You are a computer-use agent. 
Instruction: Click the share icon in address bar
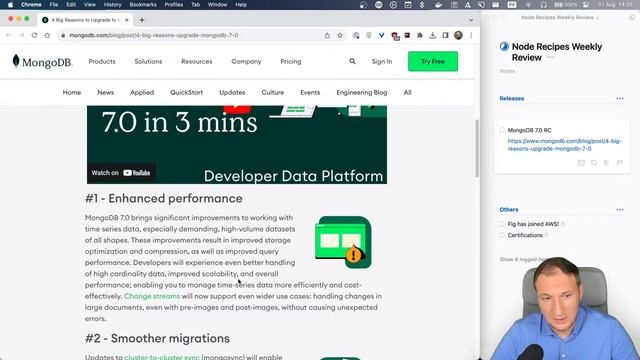(x=327, y=36)
